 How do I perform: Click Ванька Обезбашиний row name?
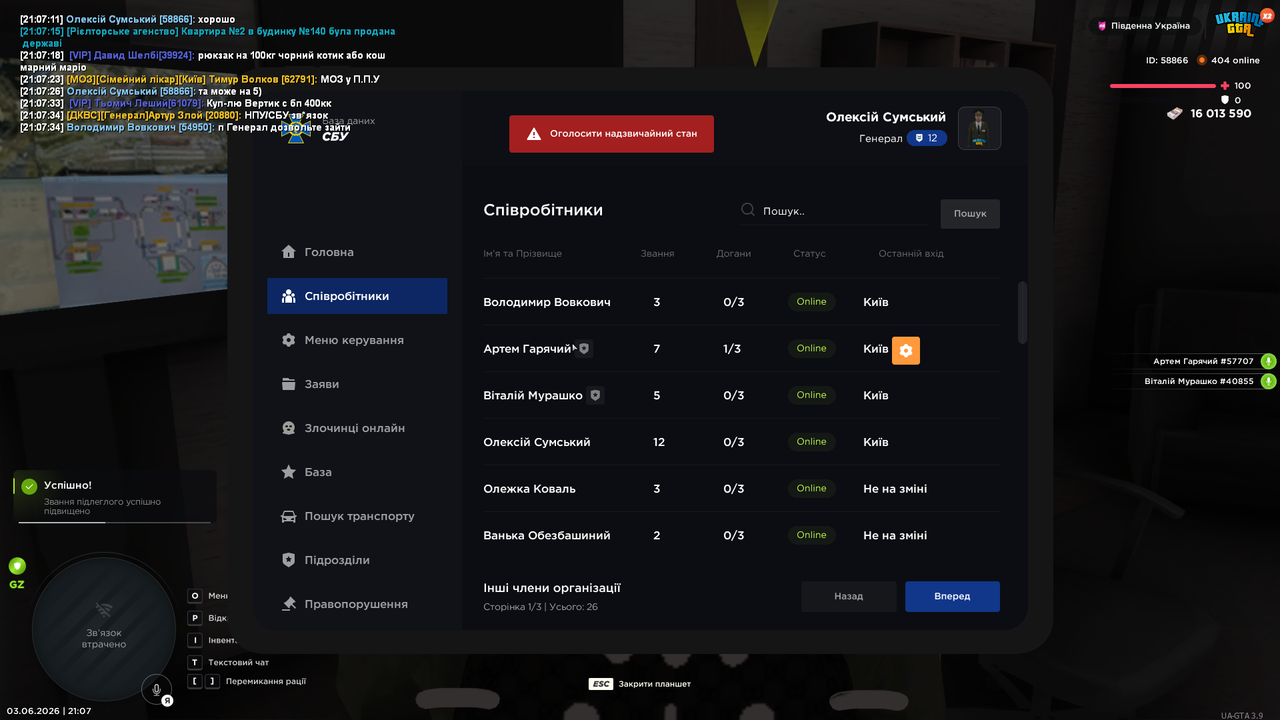[x=547, y=536]
